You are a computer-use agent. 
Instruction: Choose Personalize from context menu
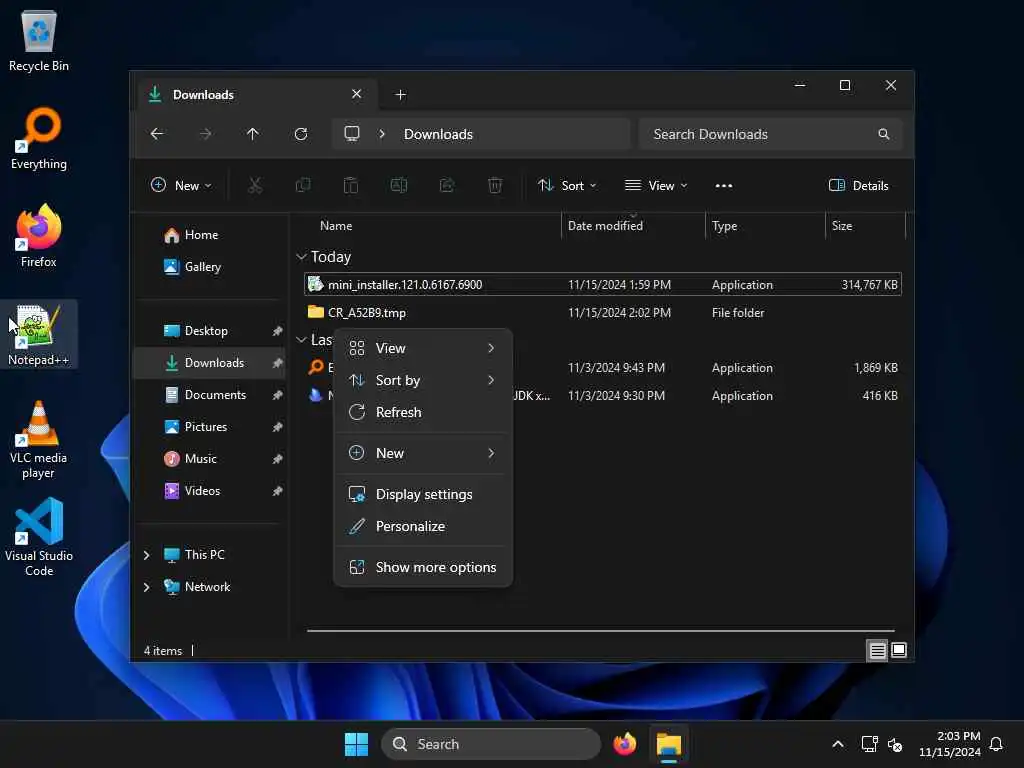[423, 526]
